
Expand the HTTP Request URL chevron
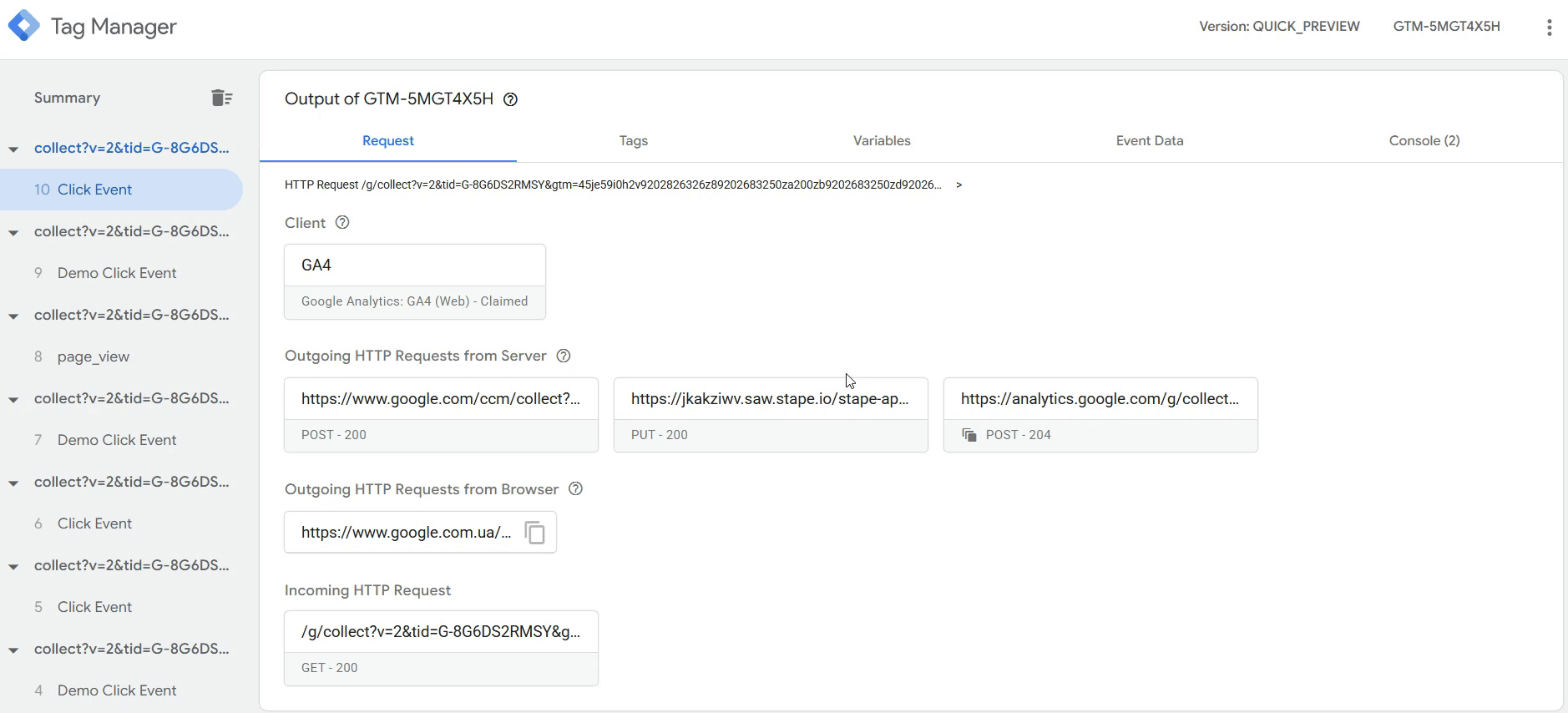[x=959, y=185]
